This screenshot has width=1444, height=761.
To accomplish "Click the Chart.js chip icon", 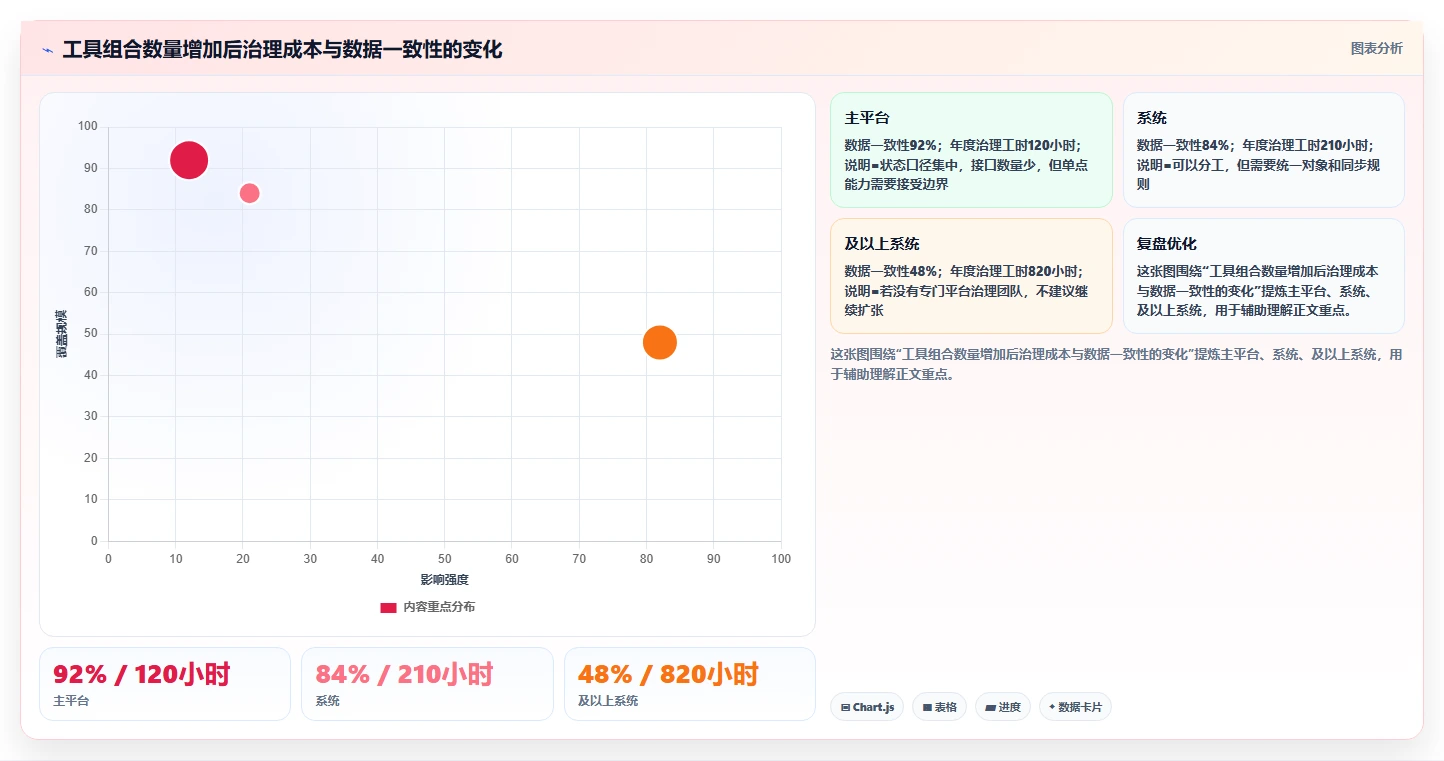I will pos(845,707).
